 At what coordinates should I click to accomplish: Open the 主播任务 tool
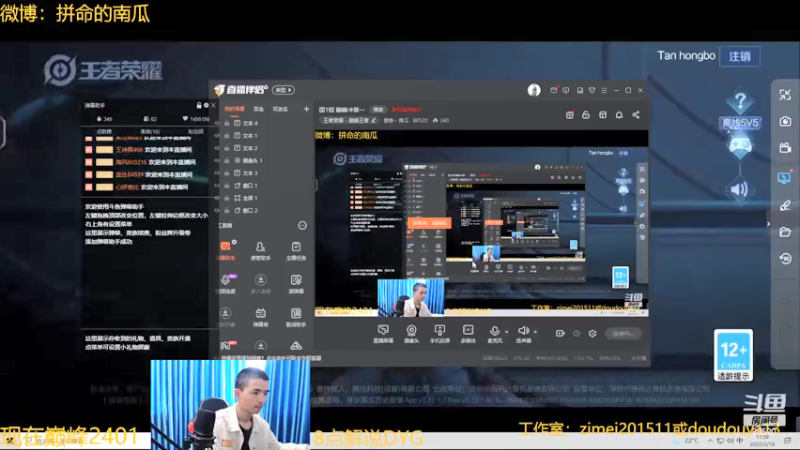296,251
